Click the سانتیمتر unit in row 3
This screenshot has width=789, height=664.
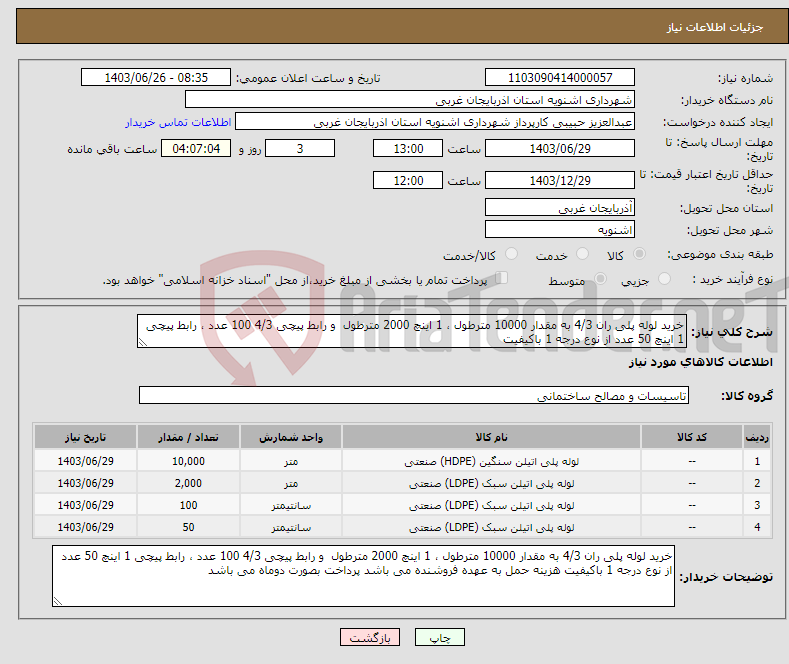click(291, 506)
